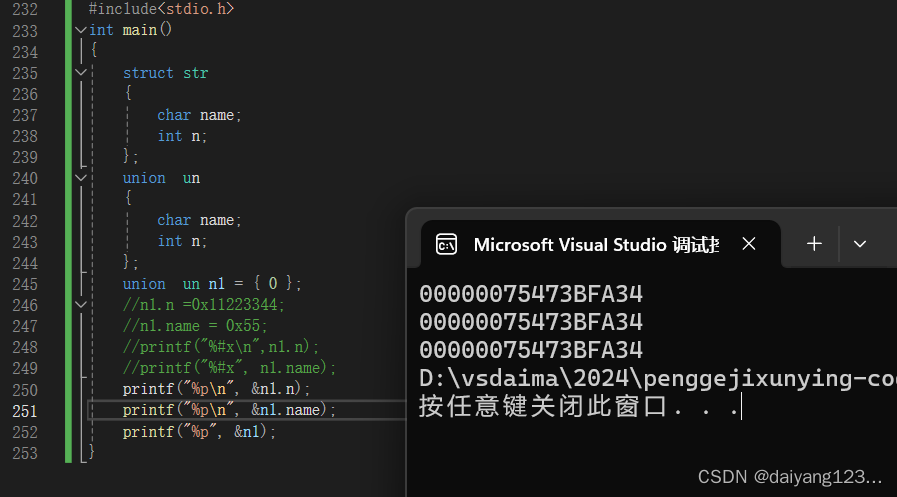The width and height of the screenshot is (897, 497).
Task: Collapse the commented block at line 246
Action: [x=80, y=305]
